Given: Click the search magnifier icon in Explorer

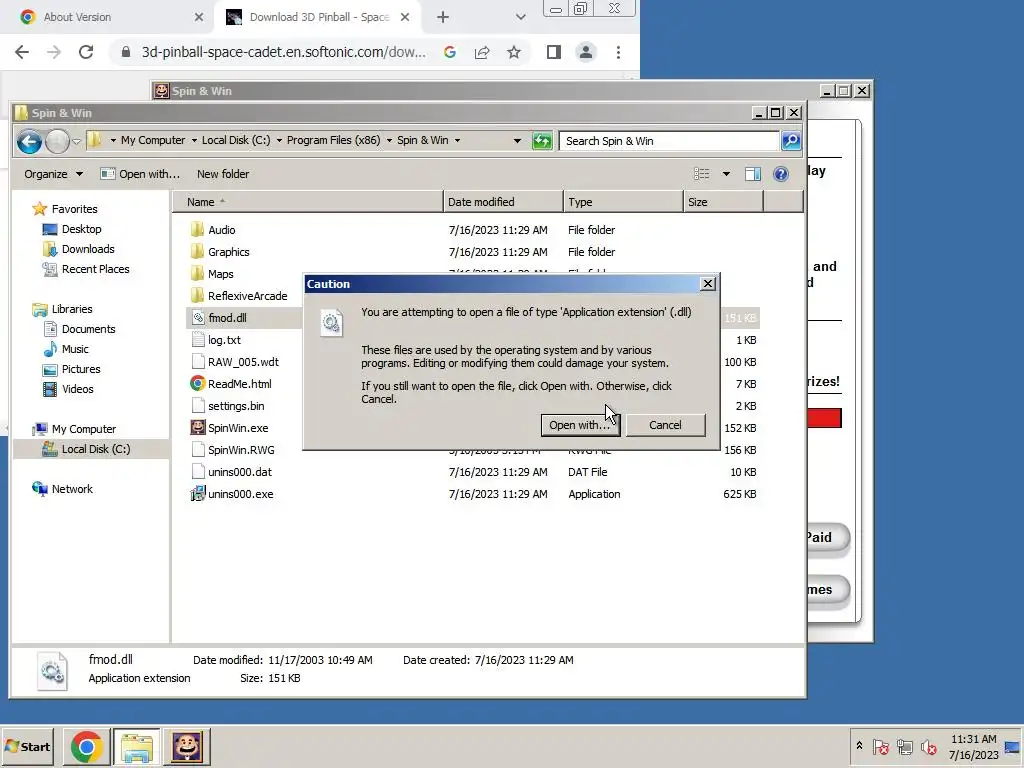Looking at the screenshot, I should click(791, 140).
